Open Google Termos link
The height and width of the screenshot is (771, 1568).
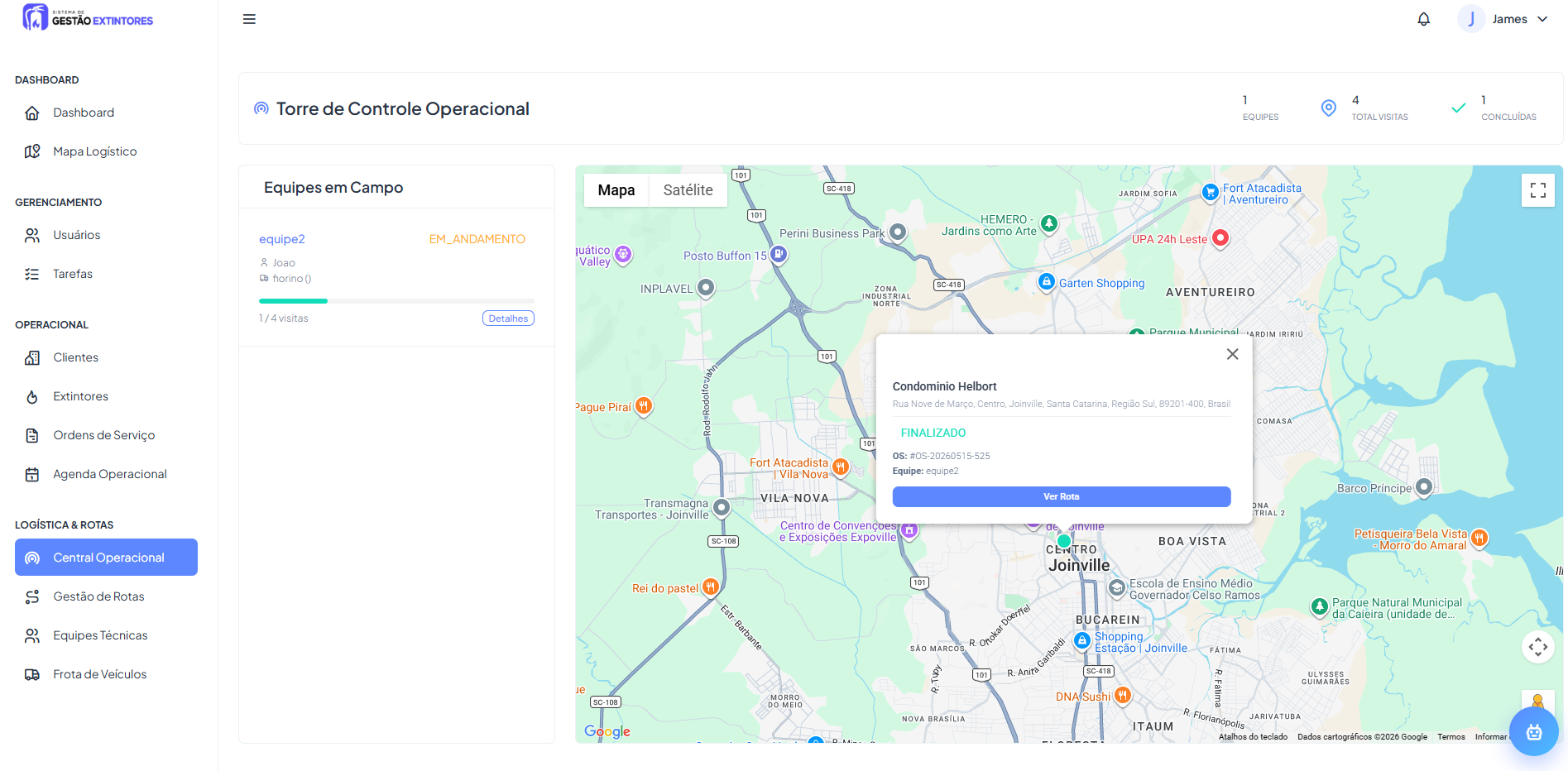(1451, 737)
